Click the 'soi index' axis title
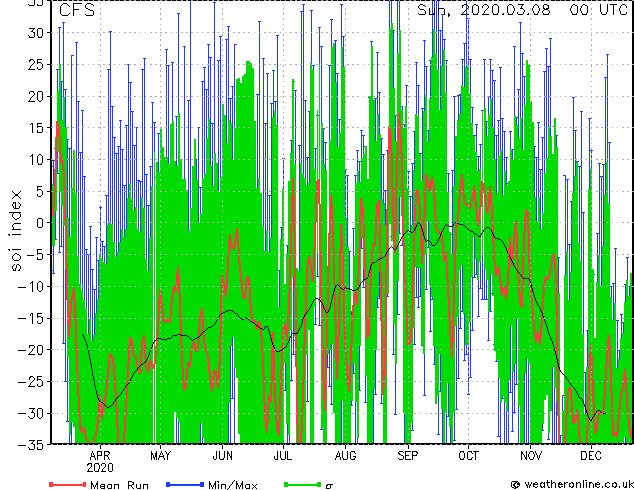Image resolution: width=634 pixels, height=490 pixels. pos(16,231)
